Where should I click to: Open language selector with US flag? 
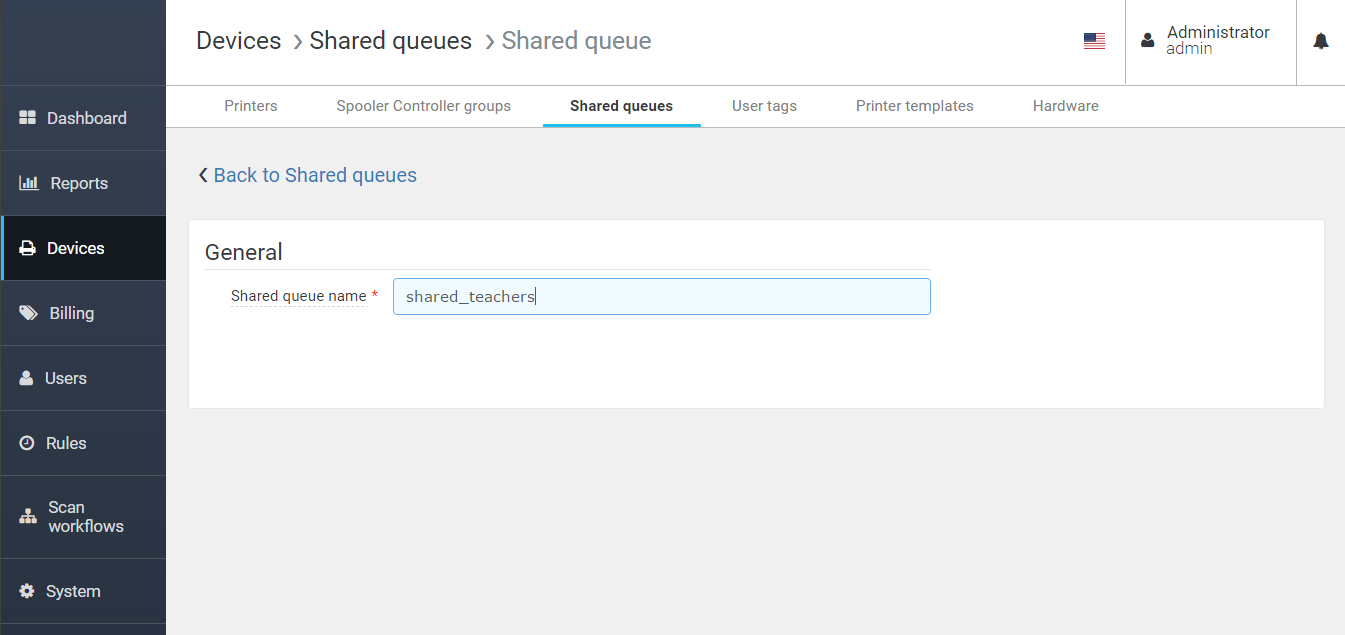(1094, 41)
